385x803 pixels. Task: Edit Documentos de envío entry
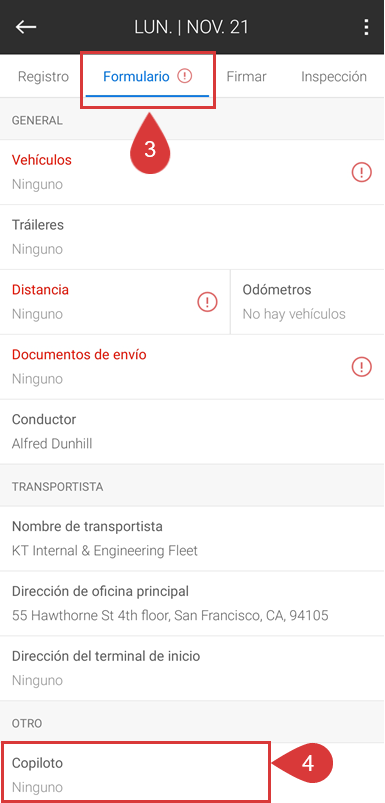pyautogui.click(x=192, y=367)
